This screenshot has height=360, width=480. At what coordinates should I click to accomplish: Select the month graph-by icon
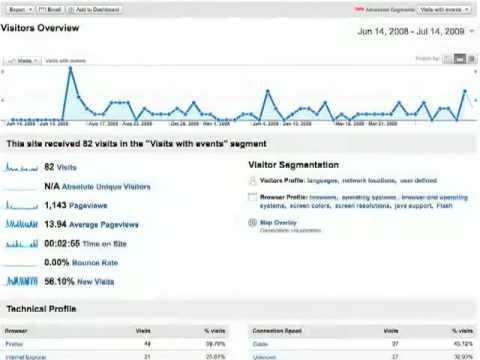click(x=471, y=59)
